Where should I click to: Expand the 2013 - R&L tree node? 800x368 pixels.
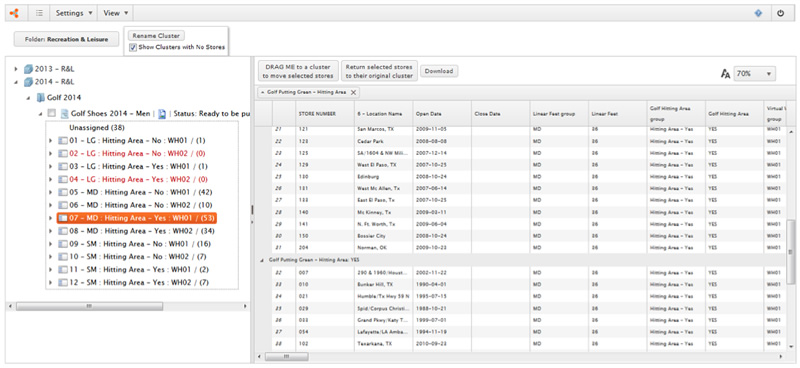16,69
